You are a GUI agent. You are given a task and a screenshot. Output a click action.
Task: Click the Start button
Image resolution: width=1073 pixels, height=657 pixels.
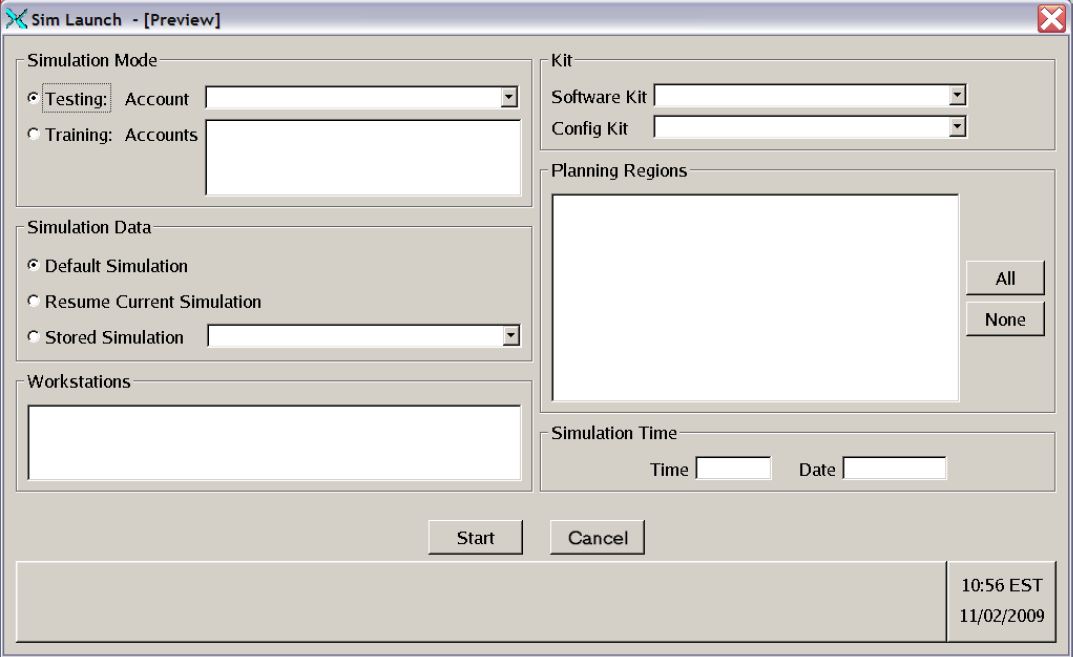point(475,537)
